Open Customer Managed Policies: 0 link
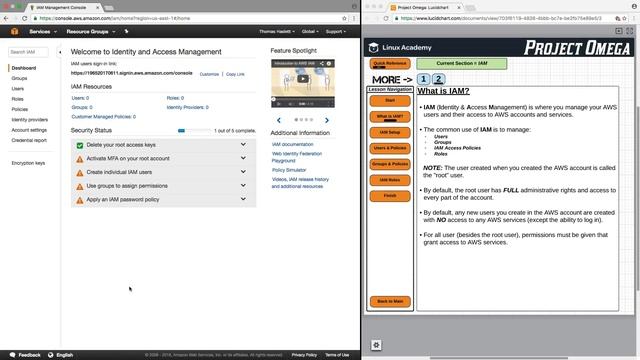 coord(104,117)
